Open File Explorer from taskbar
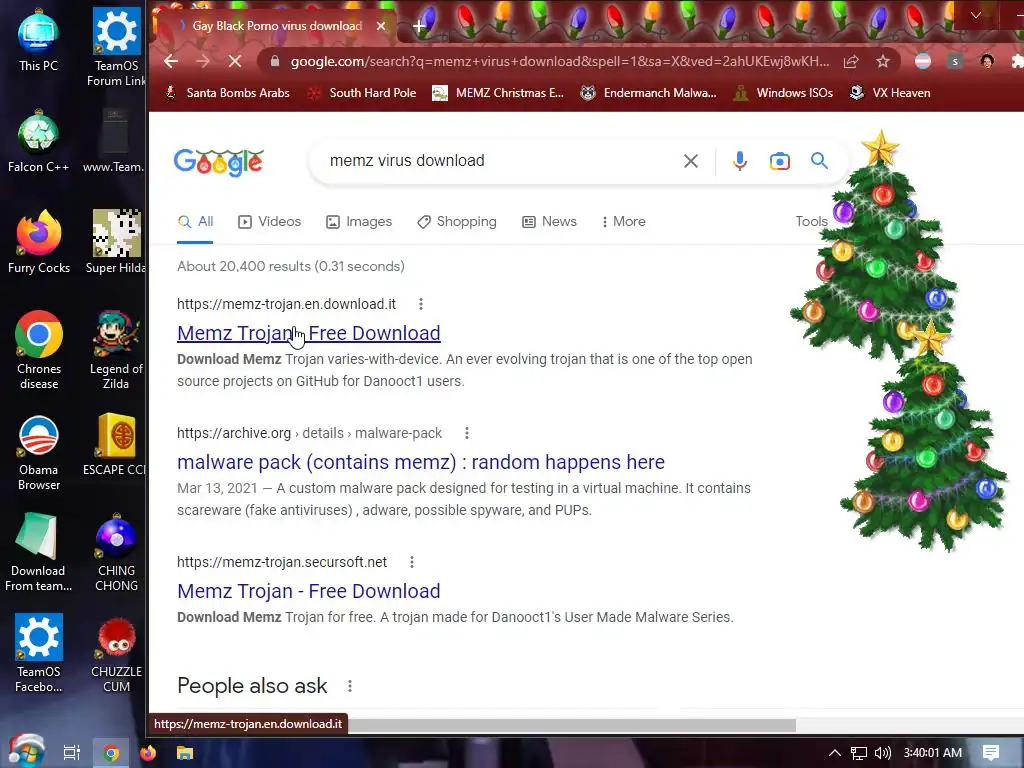The image size is (1024, 768). coord(185,753)
